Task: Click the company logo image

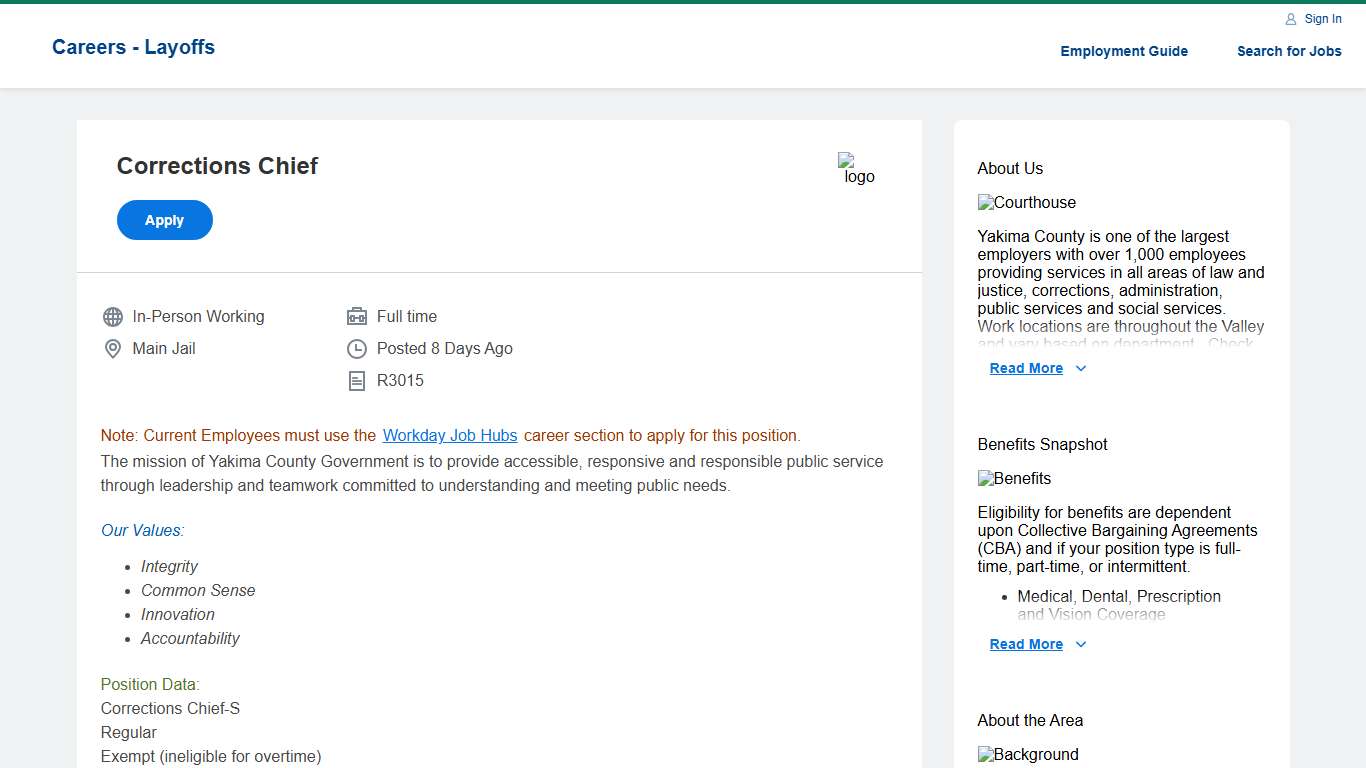Action: point(856,169)
